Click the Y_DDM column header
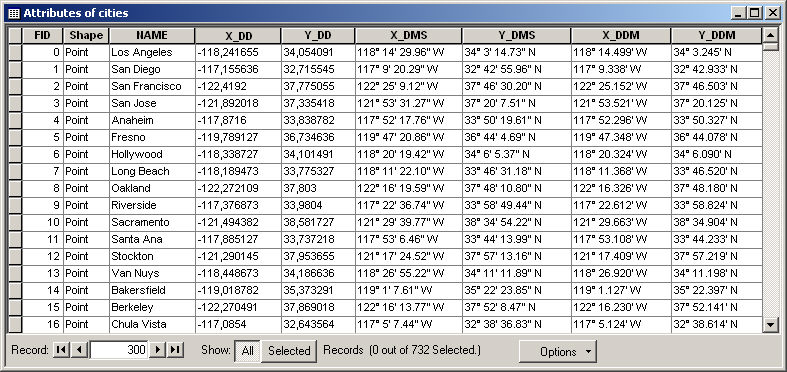The image size is (787, 372). [716, 36]
